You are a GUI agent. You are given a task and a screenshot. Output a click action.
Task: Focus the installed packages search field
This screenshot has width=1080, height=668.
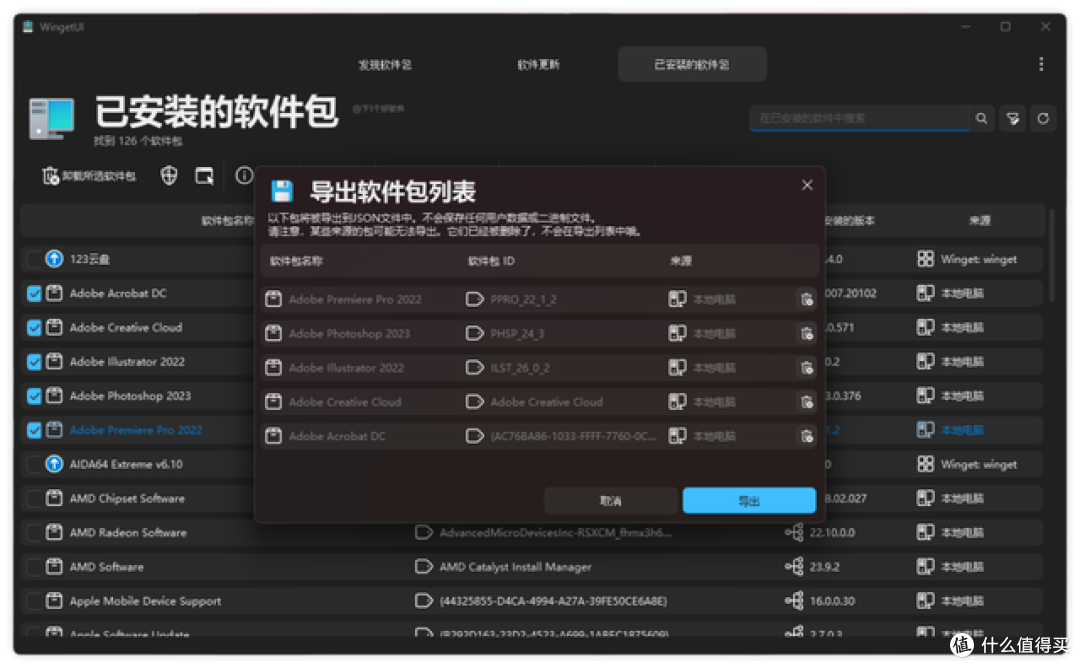coord(860,118)
